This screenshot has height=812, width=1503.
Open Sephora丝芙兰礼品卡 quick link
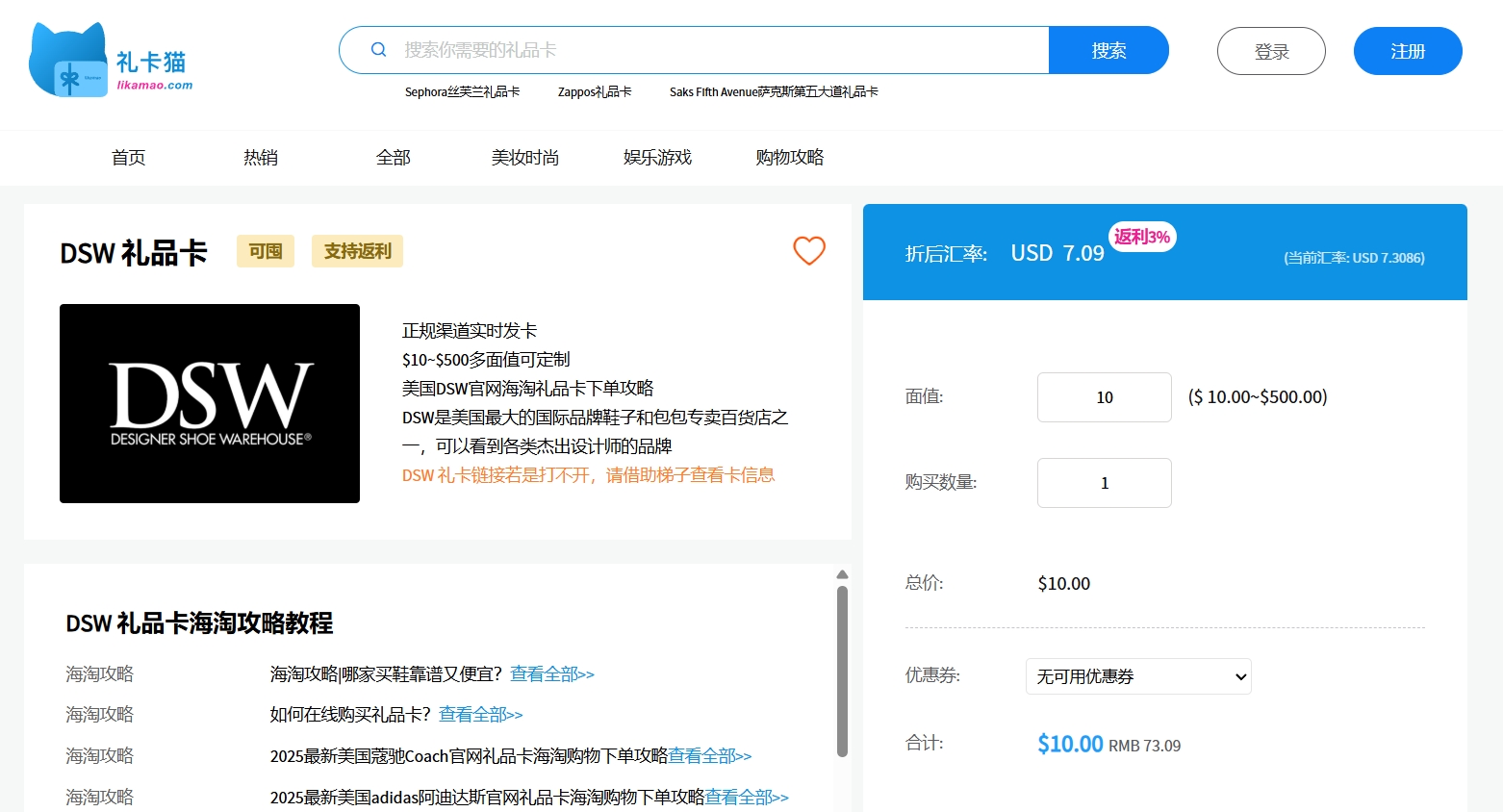pos(462,92)
